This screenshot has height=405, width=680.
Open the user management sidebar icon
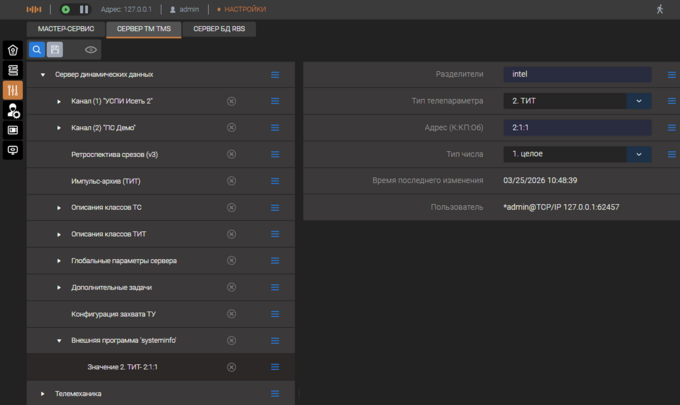[x=13, y=110]
